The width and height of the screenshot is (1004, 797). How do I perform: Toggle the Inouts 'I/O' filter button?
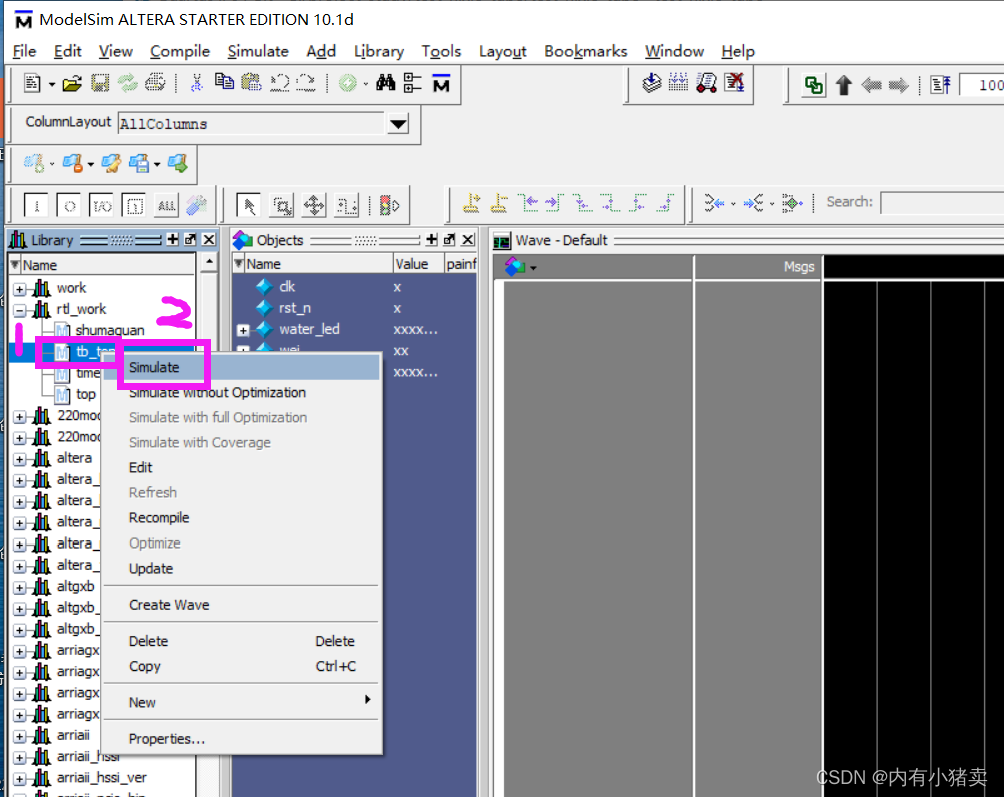pos(102,206)
